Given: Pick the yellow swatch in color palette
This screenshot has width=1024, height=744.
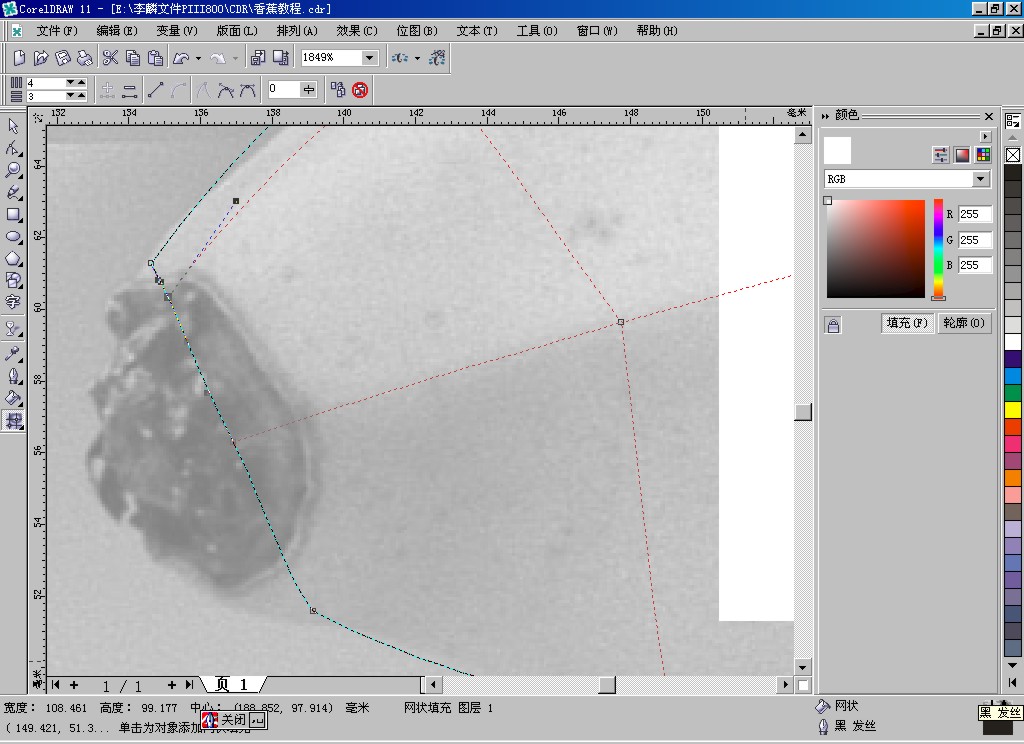Looking at the screenshot, I should coord(1013,410).
